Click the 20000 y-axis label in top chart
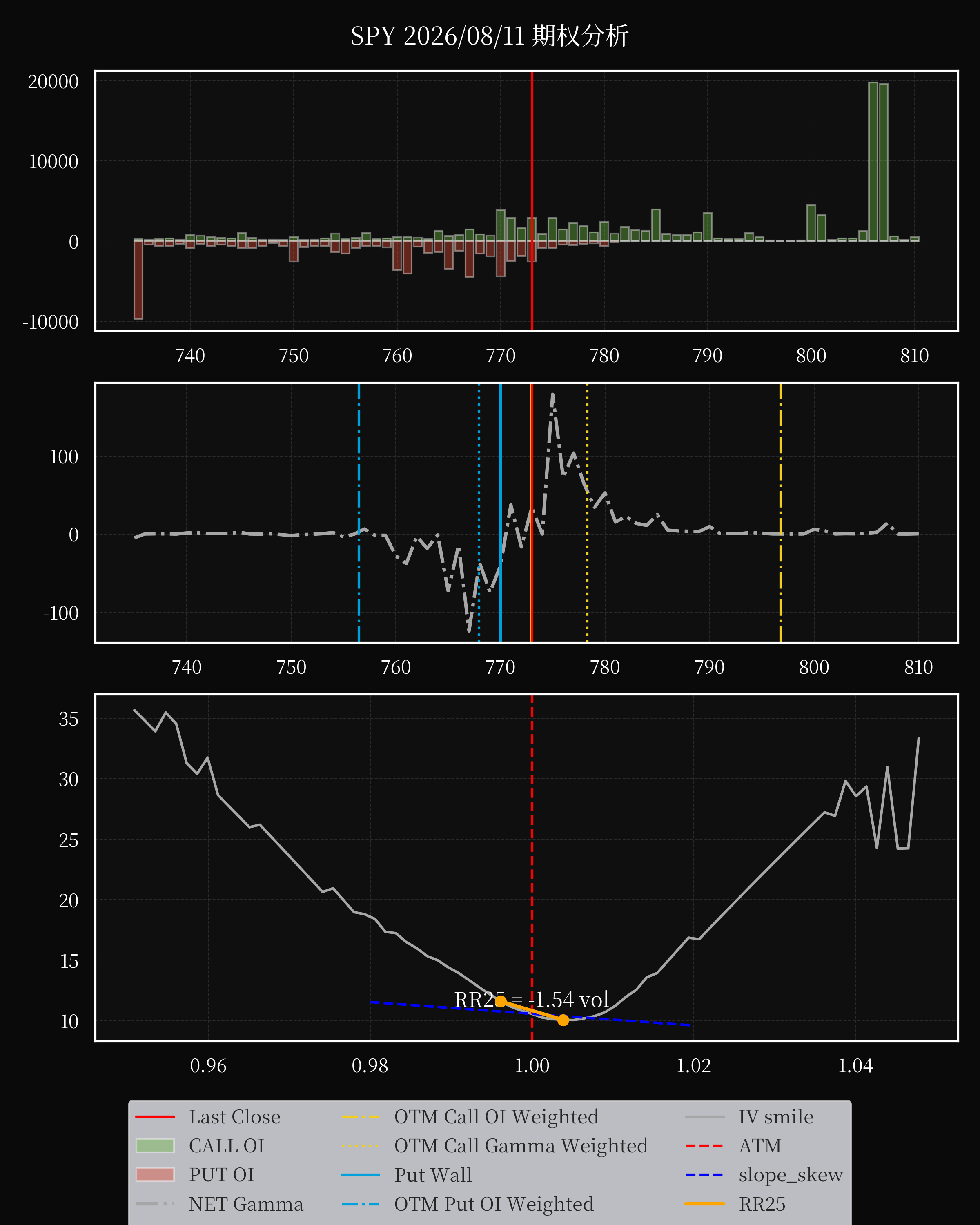The width and height of the screenshot is (980, 1225). tap(53, 81)
